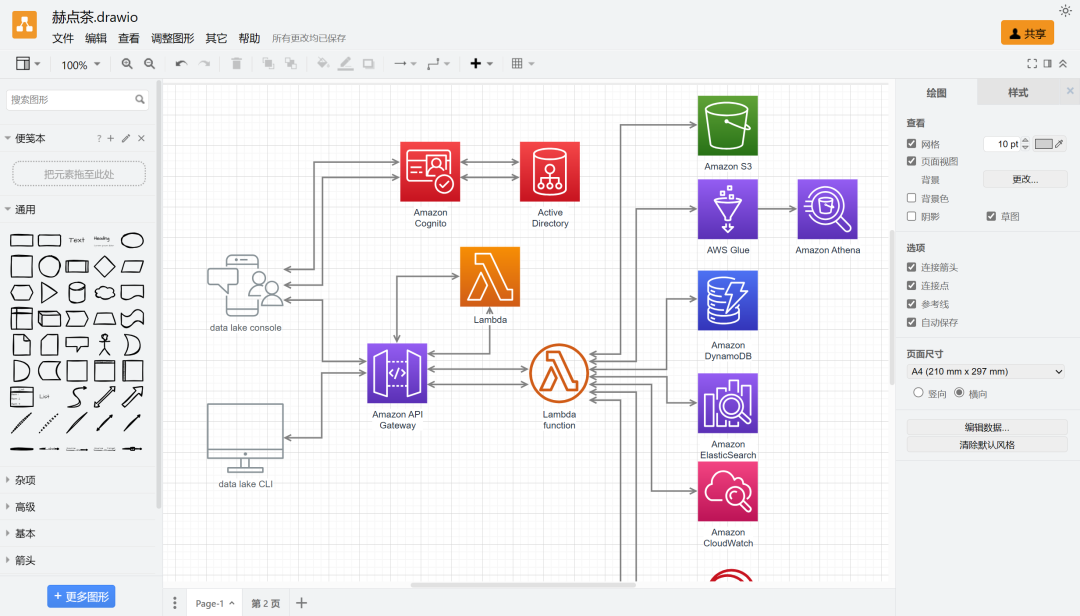Click the redo arrow icon
The image size is (1080, 616).
(x=205, y=63)
